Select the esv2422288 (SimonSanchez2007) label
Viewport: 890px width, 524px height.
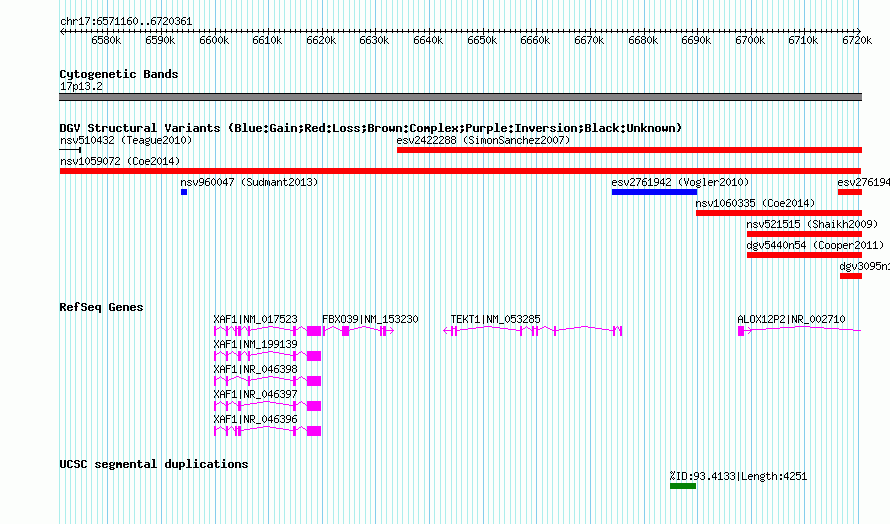[483, 140]
